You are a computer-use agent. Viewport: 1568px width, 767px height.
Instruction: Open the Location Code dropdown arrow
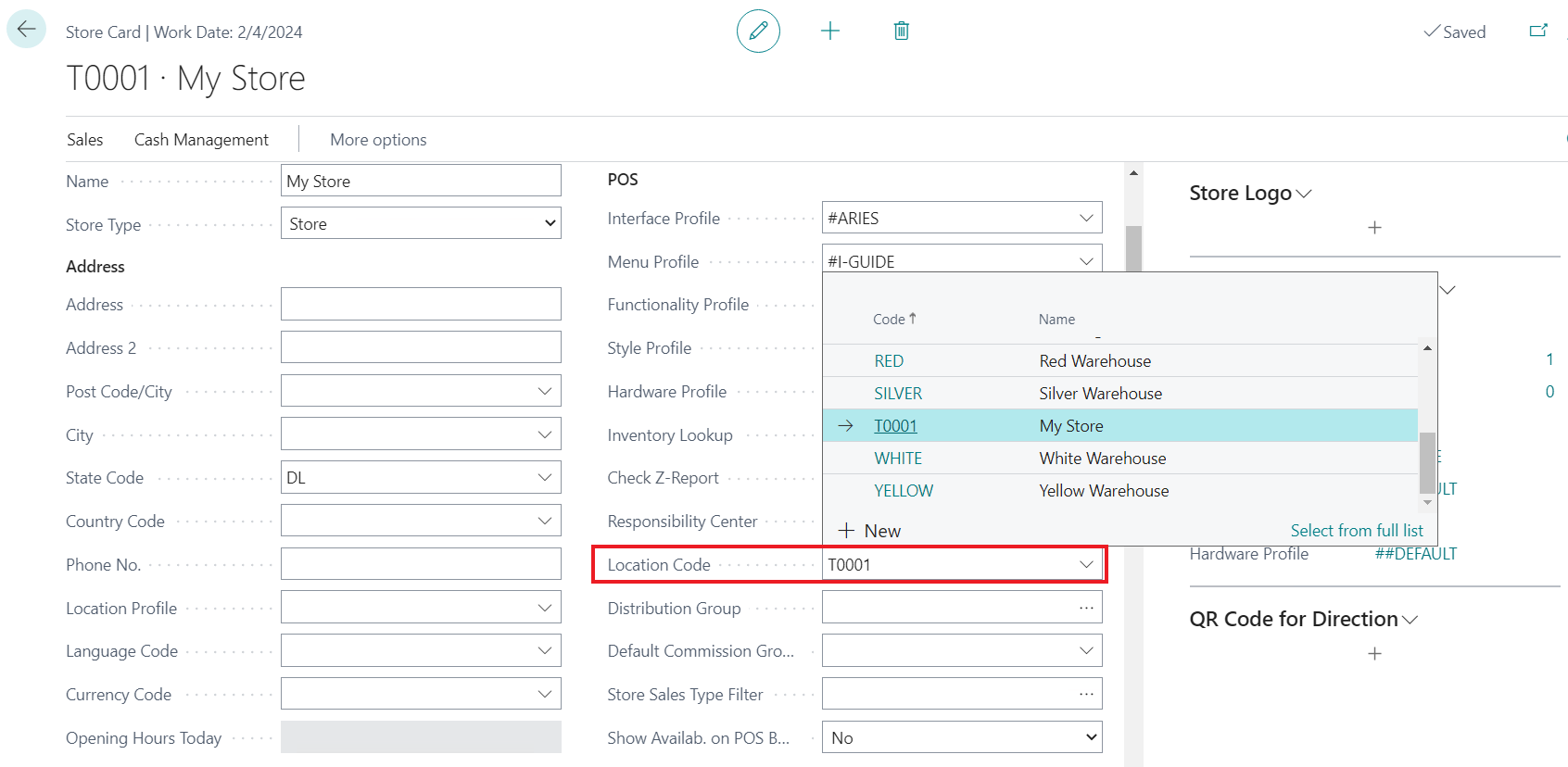(x=1086, y=565)
